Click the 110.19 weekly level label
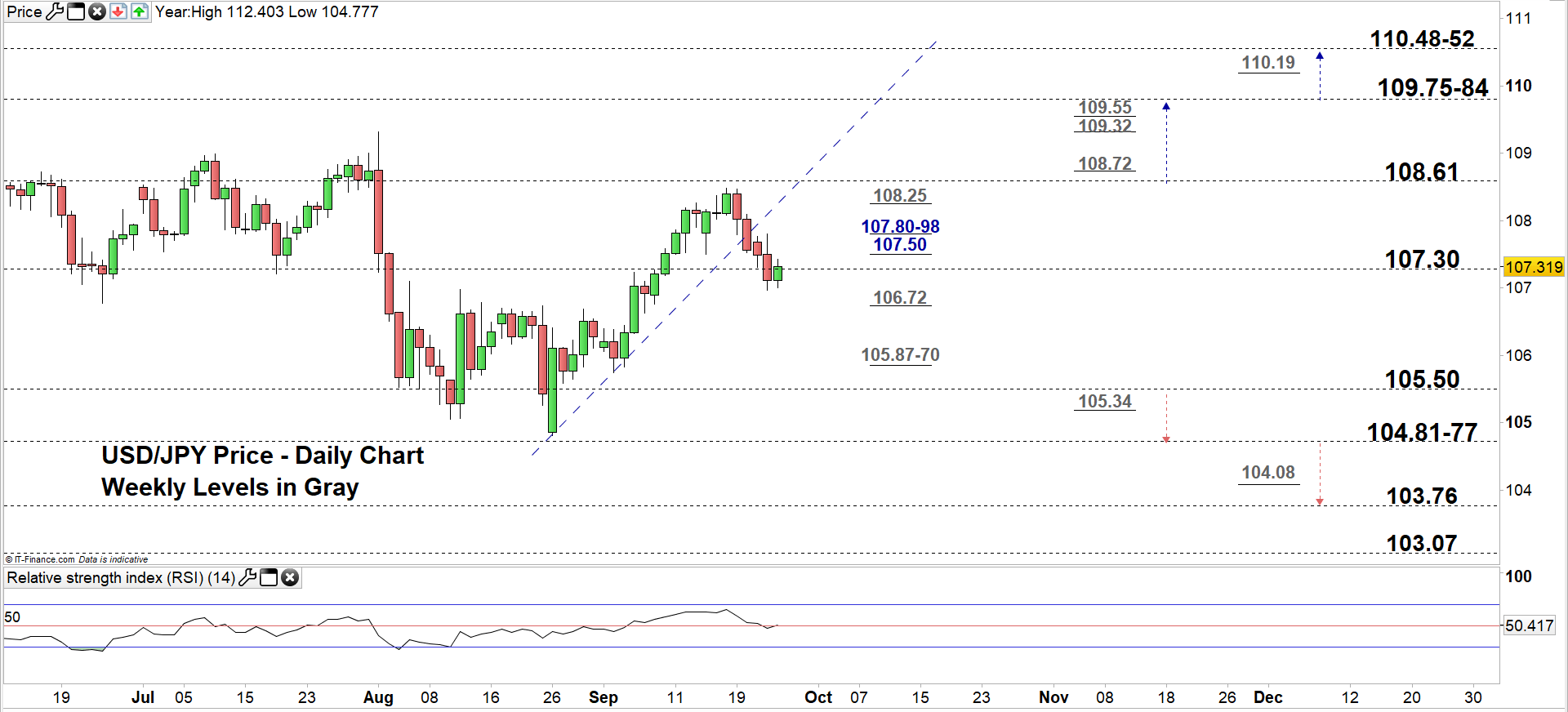This screenshot has height=712, width=1568. [1267, 63]
